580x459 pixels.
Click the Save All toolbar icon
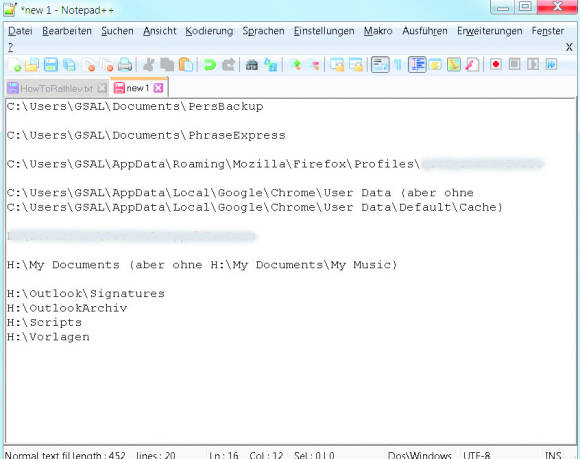(x=69, y=65)
